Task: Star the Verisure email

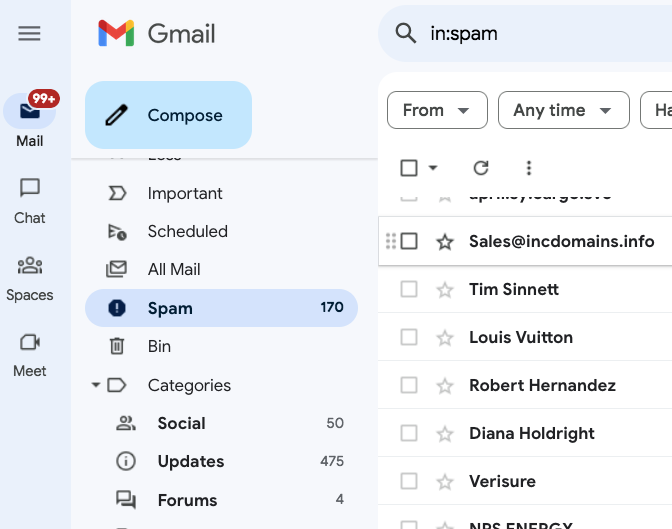Action: tap(445, 482)
